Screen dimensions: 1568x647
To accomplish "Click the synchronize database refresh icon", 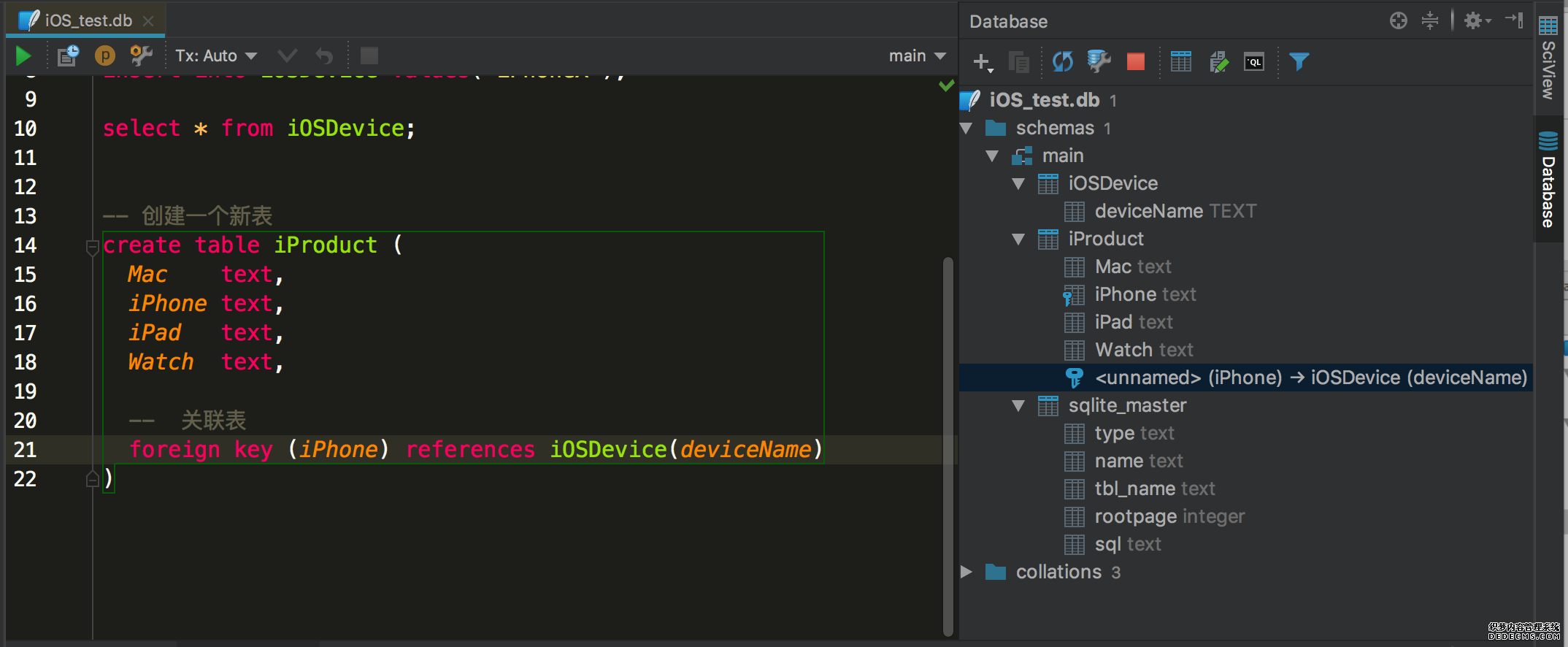I will 1062,62.
